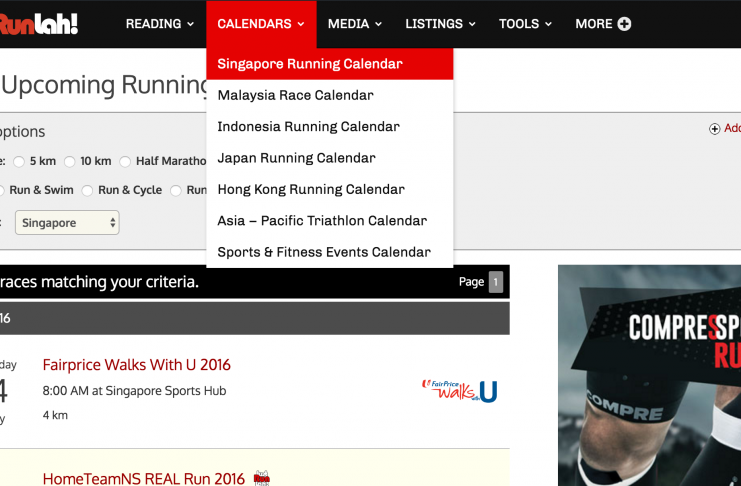Open Hong Kong Running Calendar
This screenshot has width=741, height=486.
click(329, 189)
